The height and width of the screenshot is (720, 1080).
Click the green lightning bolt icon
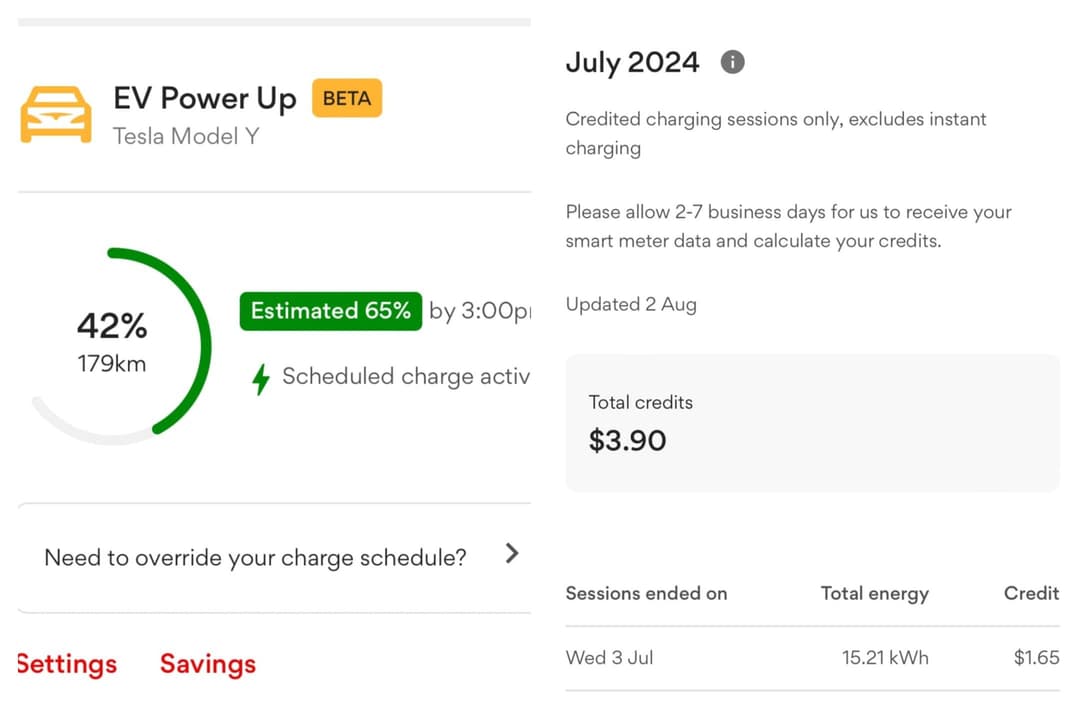tap(261, 379)
